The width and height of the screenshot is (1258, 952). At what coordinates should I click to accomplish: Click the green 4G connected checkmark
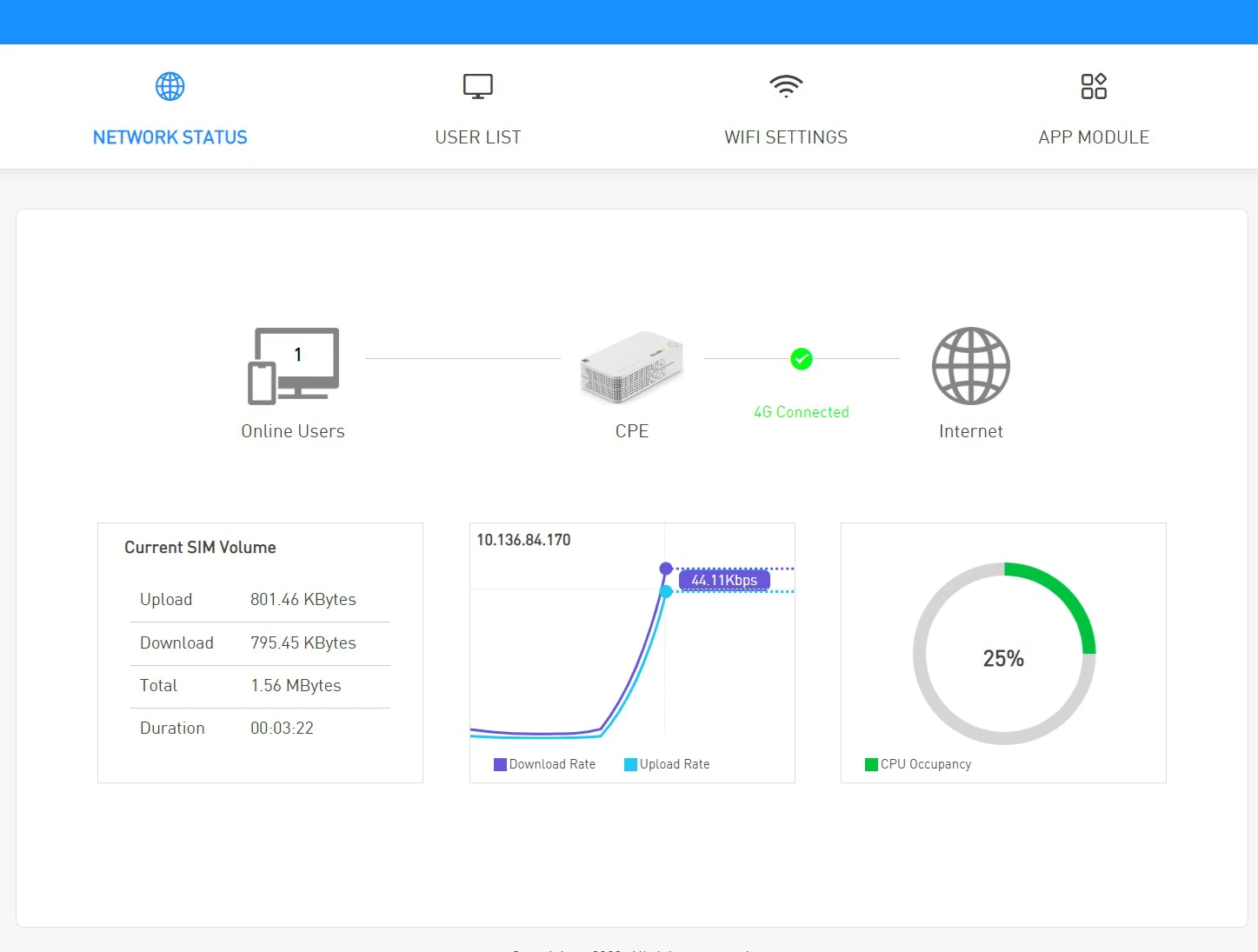point(802,359)
